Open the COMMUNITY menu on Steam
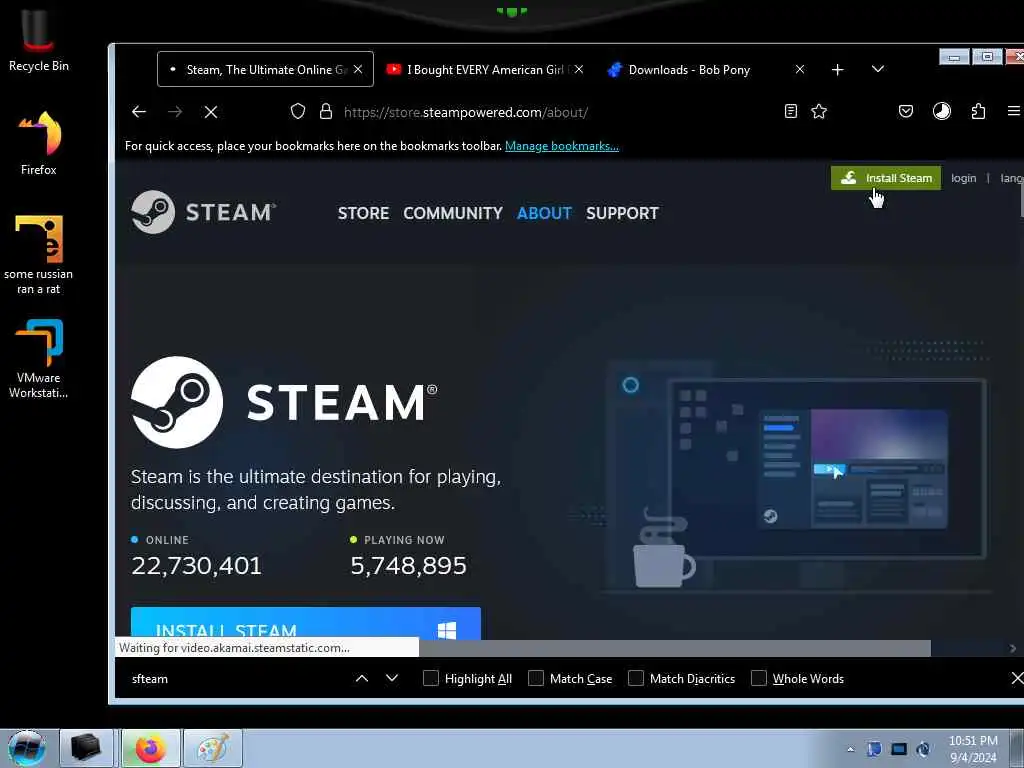1024x768 pixels. click(453, 213)
